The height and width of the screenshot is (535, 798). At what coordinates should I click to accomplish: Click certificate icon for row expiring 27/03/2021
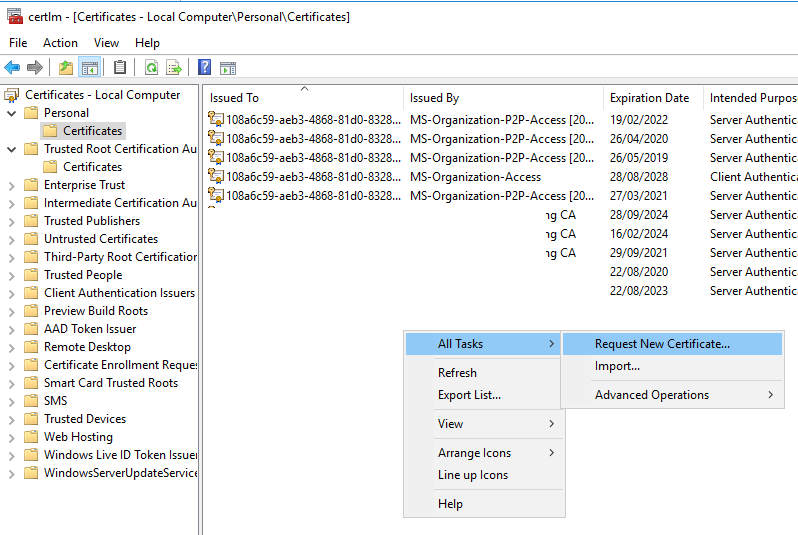[216, 195]
